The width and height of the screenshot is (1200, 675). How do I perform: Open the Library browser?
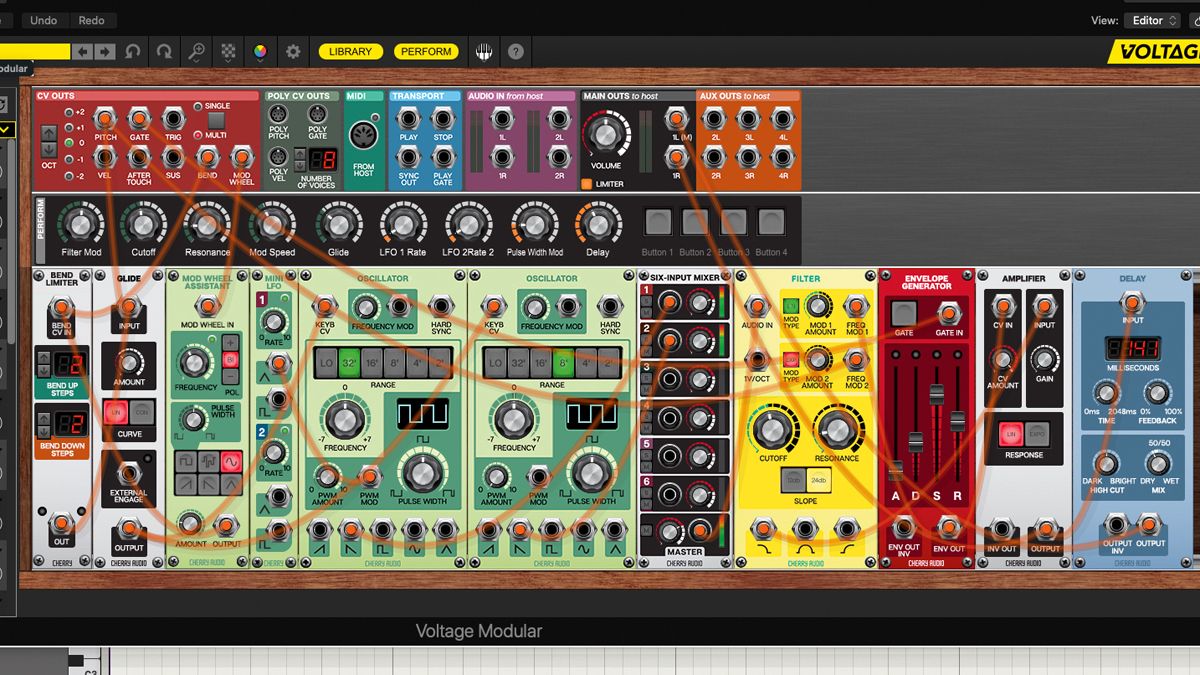[348, 51]
